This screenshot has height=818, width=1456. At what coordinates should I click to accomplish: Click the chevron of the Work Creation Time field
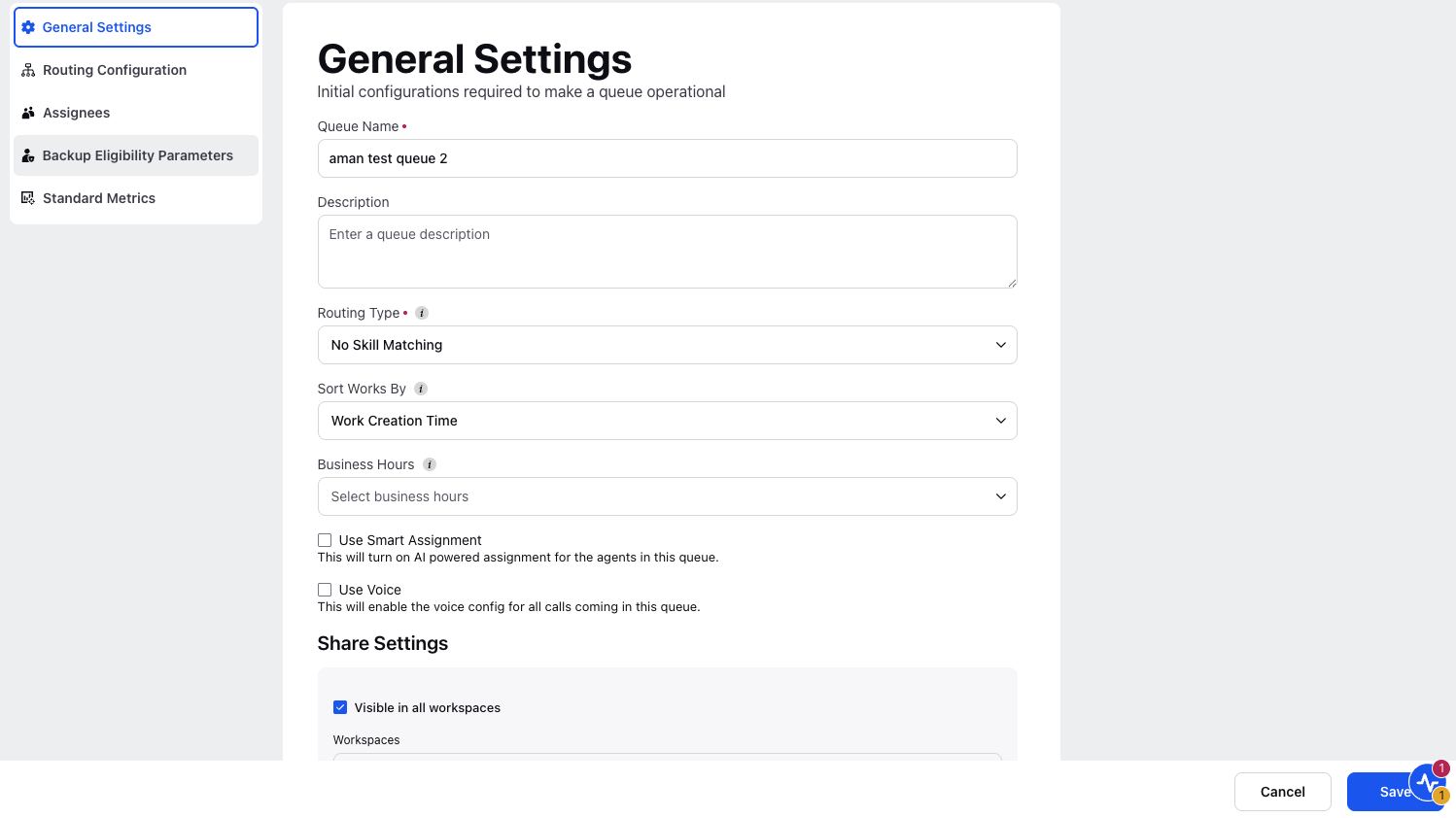1001,421
